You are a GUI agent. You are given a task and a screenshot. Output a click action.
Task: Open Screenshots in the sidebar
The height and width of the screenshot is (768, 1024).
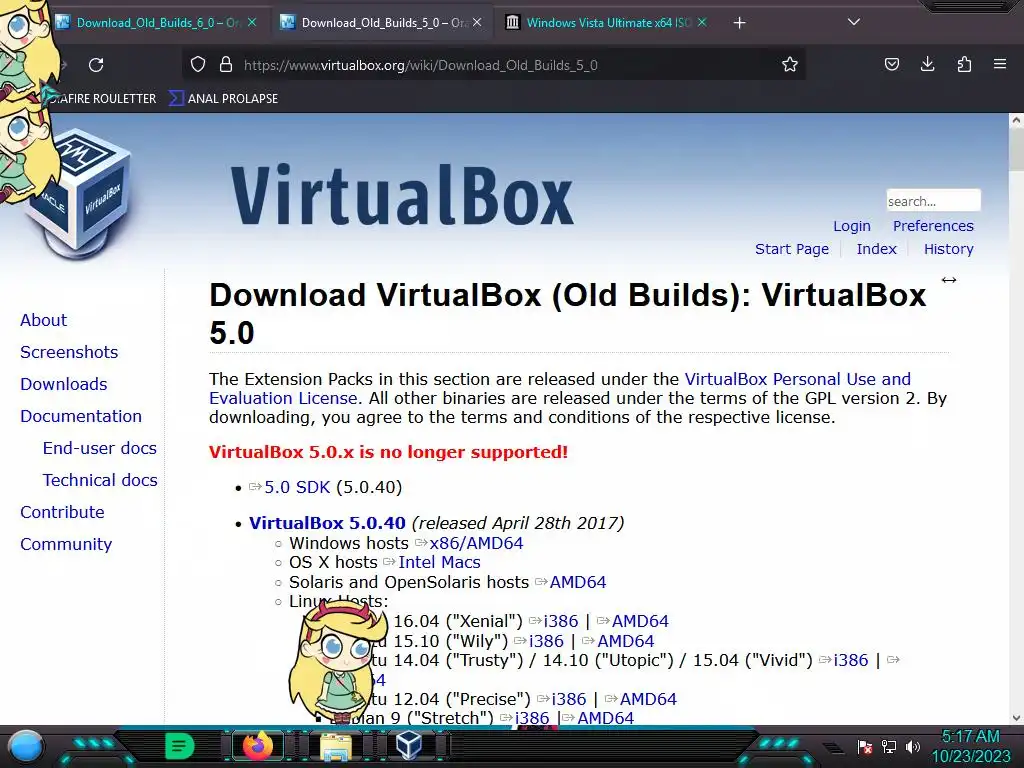69,352
